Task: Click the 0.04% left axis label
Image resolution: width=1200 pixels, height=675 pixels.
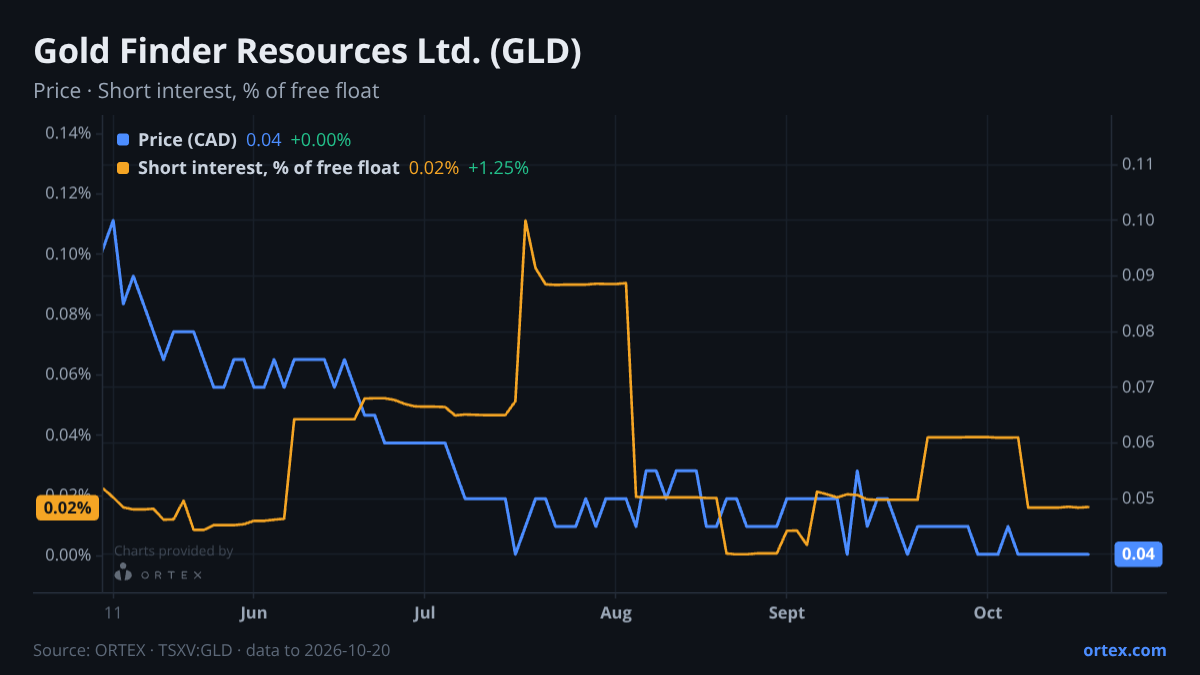Action: click(x=68, y=435)
